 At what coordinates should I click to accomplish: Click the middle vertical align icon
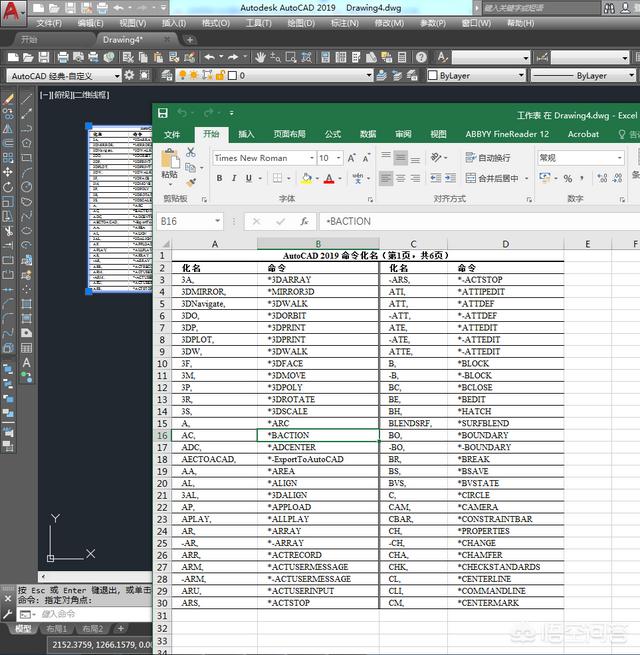point(401,158)
